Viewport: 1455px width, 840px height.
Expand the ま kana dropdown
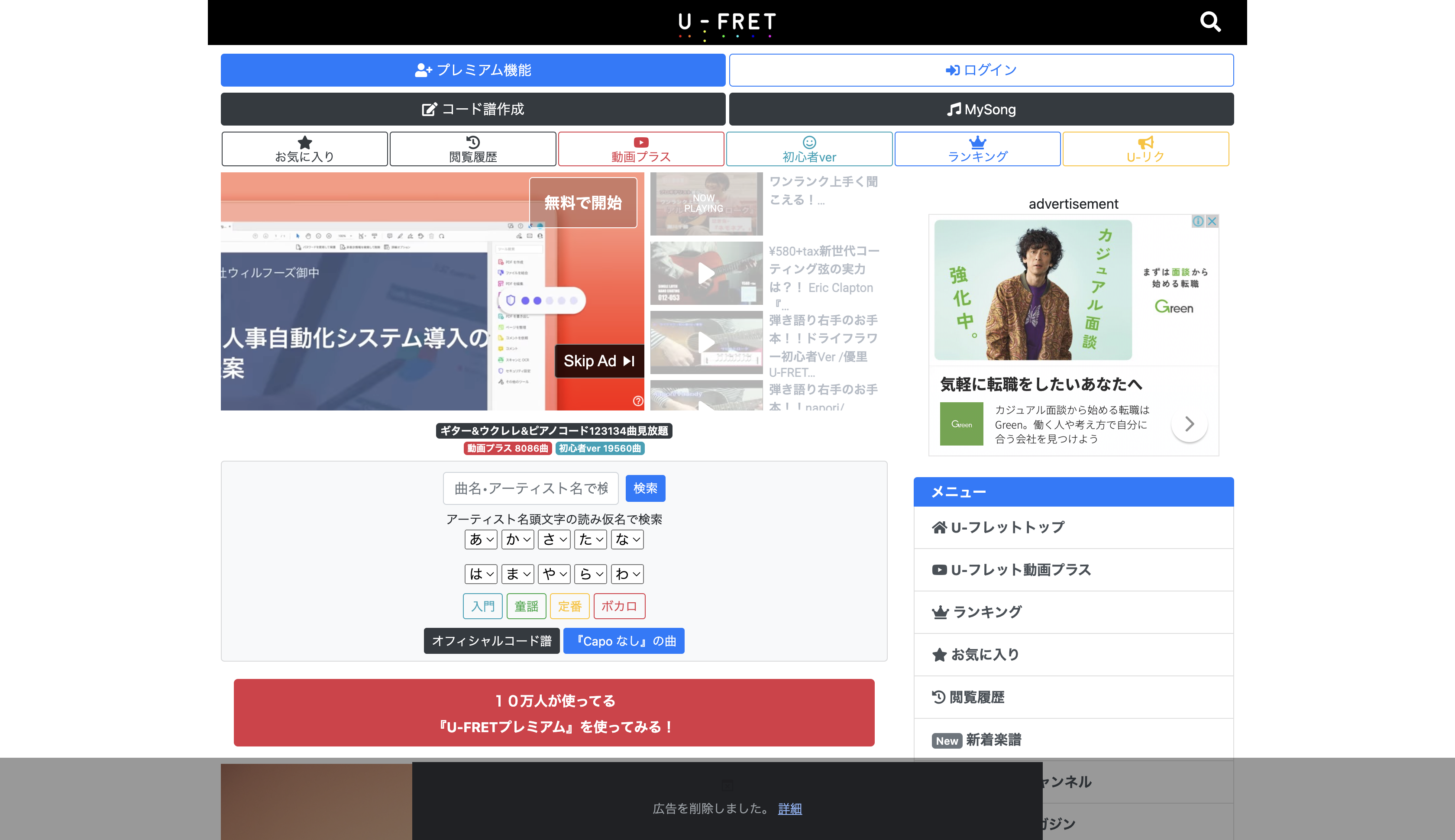point(517,574)
